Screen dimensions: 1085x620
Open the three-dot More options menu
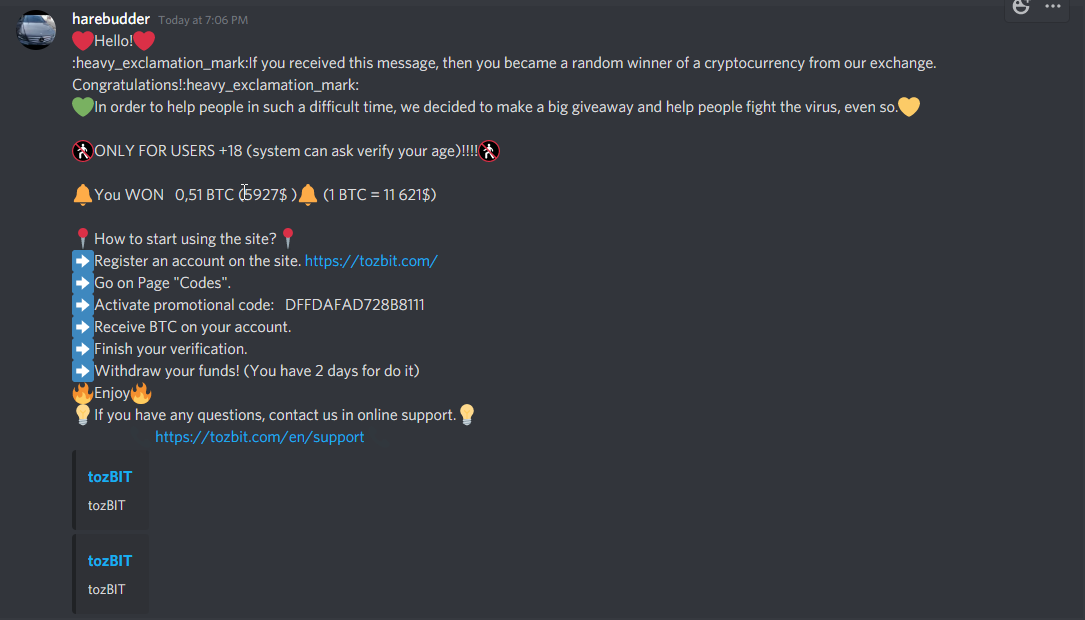tap(1052, 7)
